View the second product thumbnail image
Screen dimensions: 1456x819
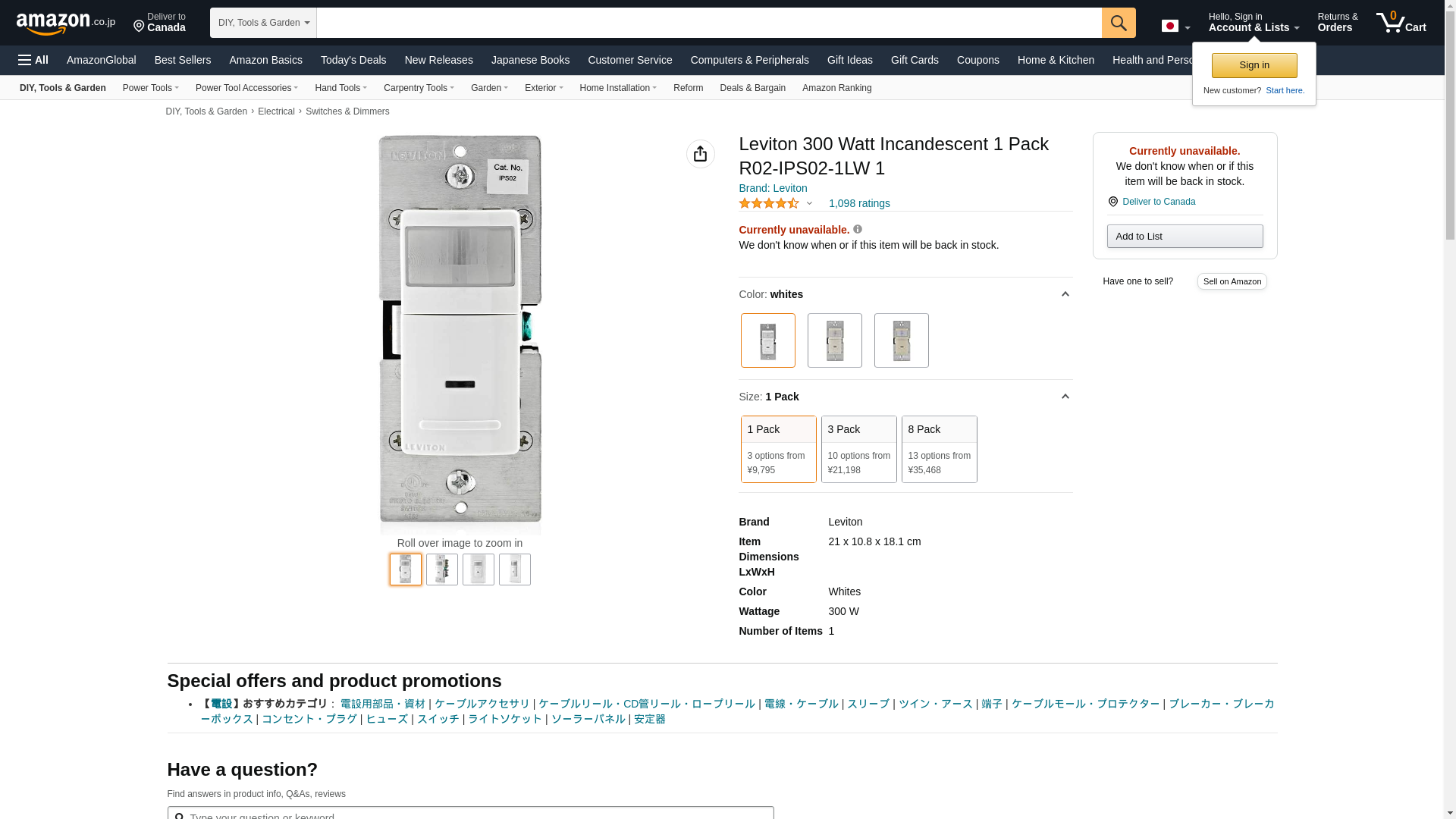(441, 570)
